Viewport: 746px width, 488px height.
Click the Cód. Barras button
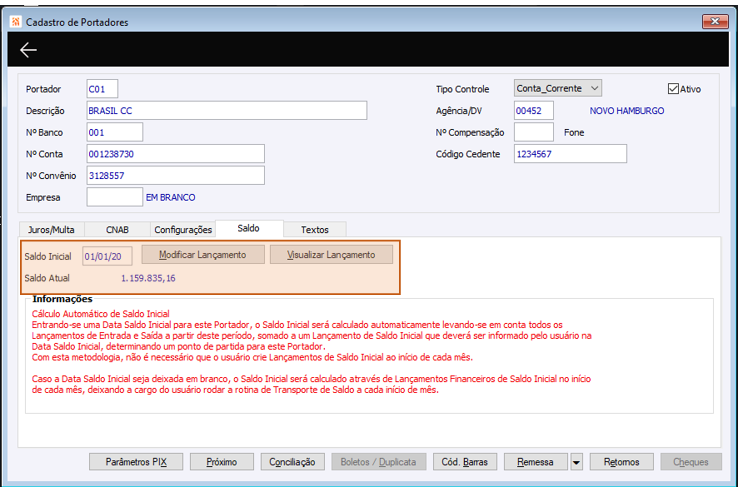tap(464, 462)
